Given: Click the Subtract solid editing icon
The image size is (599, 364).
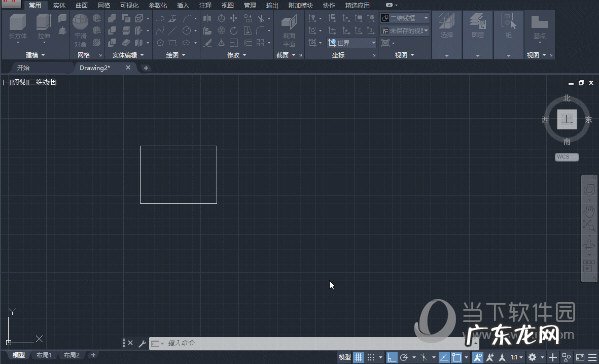Looking at the screenshot, I should pyautogui.click(x=112, y=30).
